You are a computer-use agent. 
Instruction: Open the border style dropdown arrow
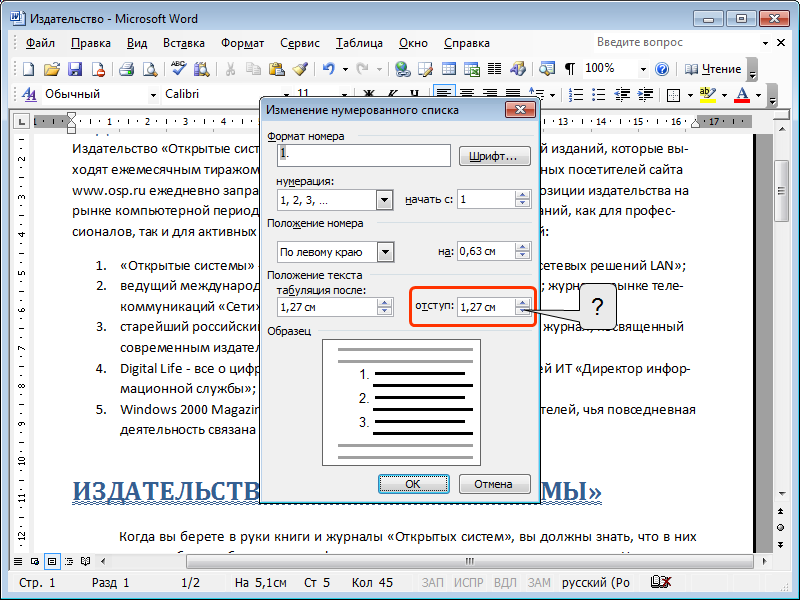(690, 95)
